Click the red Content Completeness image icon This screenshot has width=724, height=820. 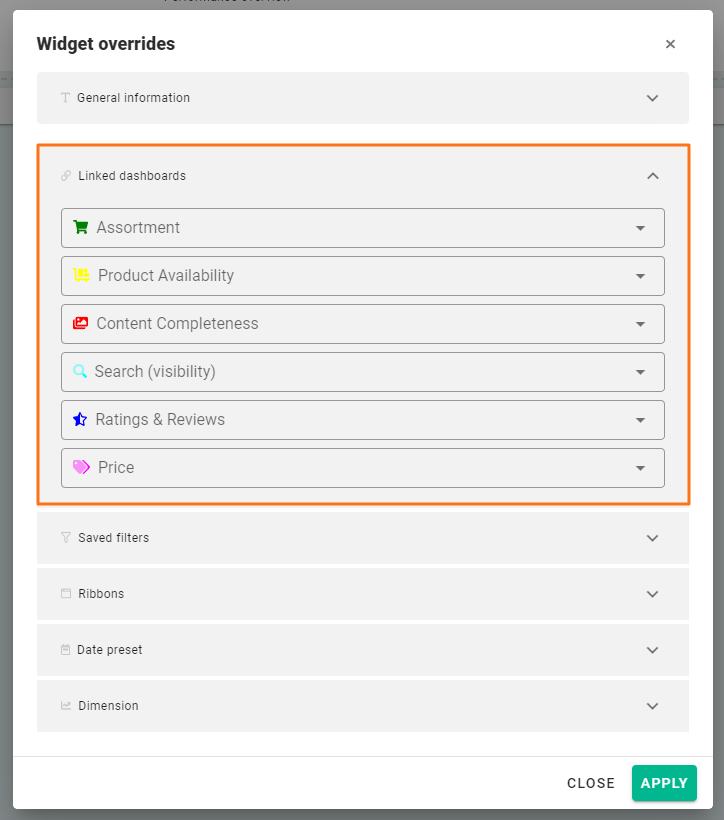click(x=81, y=324)
